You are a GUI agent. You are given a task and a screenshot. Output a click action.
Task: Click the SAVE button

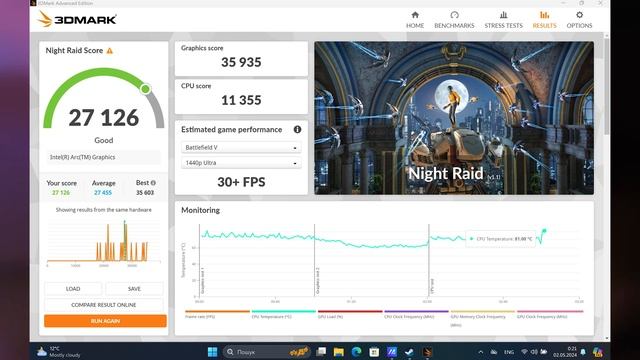[x=134, y=289]
